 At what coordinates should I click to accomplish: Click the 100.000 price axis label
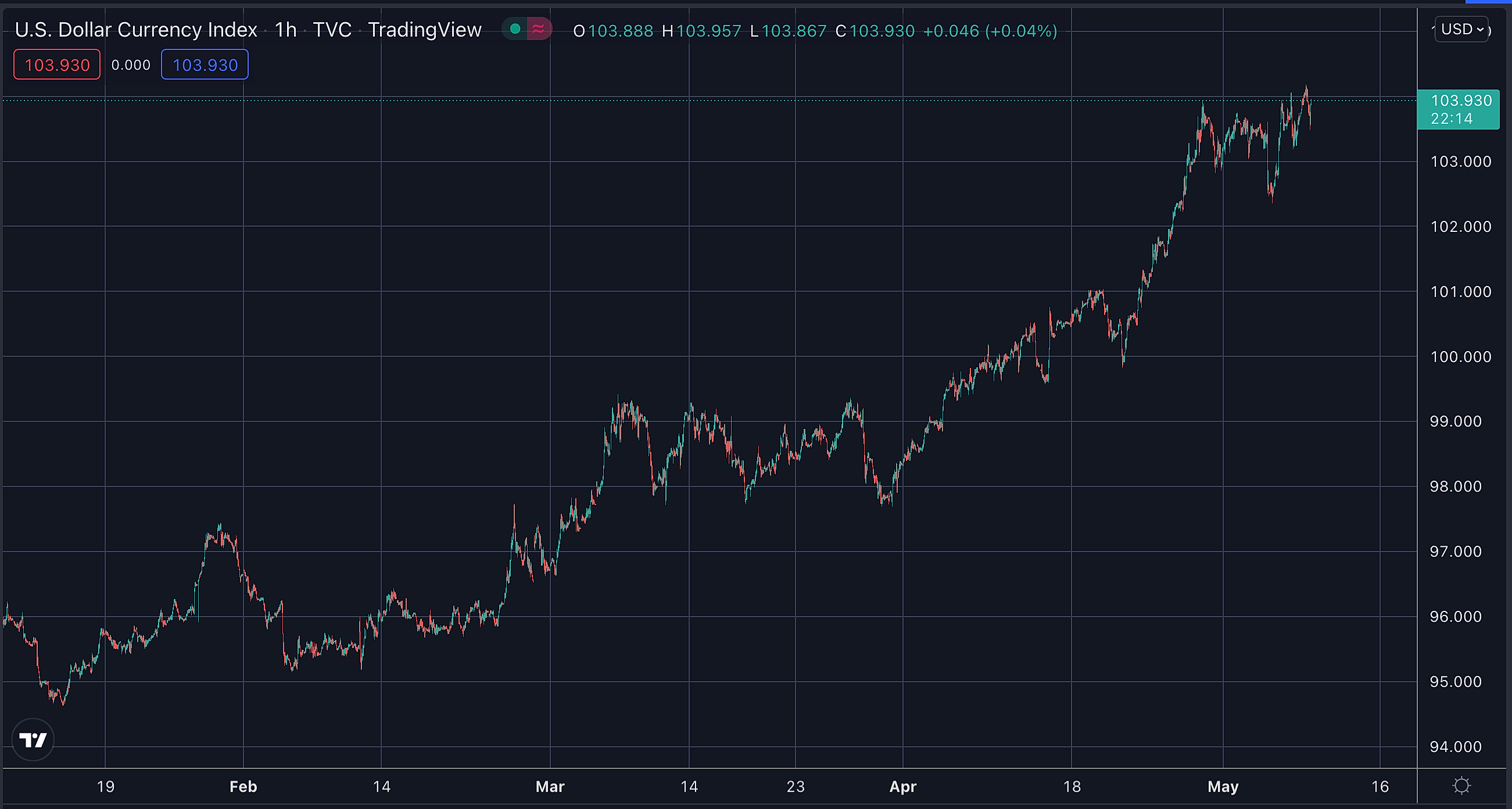(1460, 357)
